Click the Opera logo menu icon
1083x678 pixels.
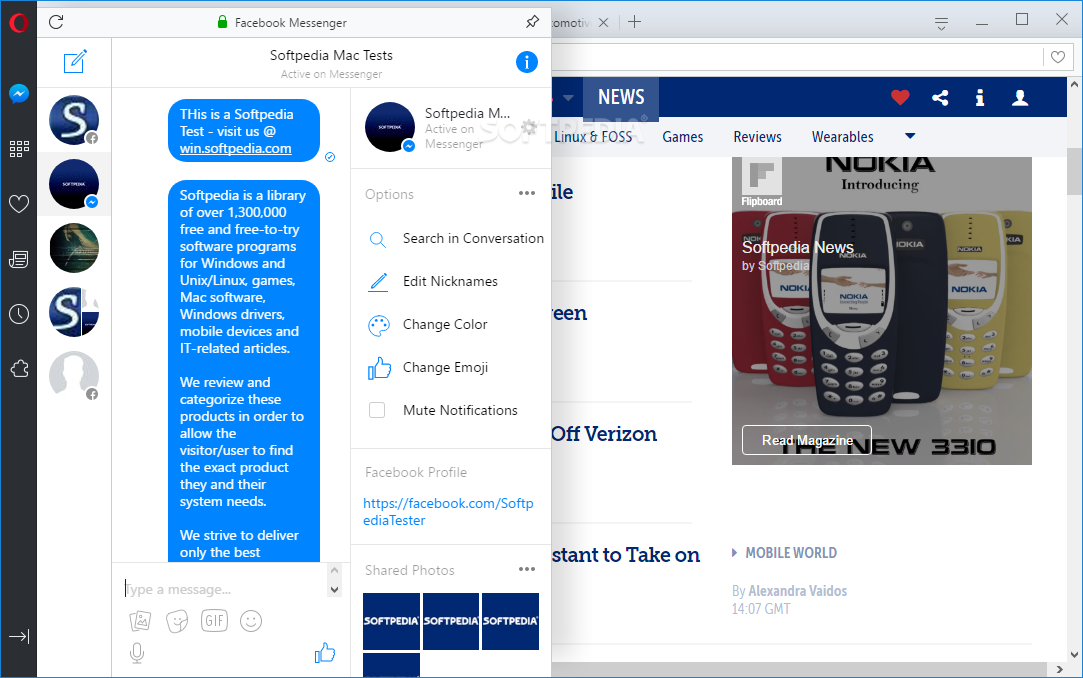[x=19, y=23]
